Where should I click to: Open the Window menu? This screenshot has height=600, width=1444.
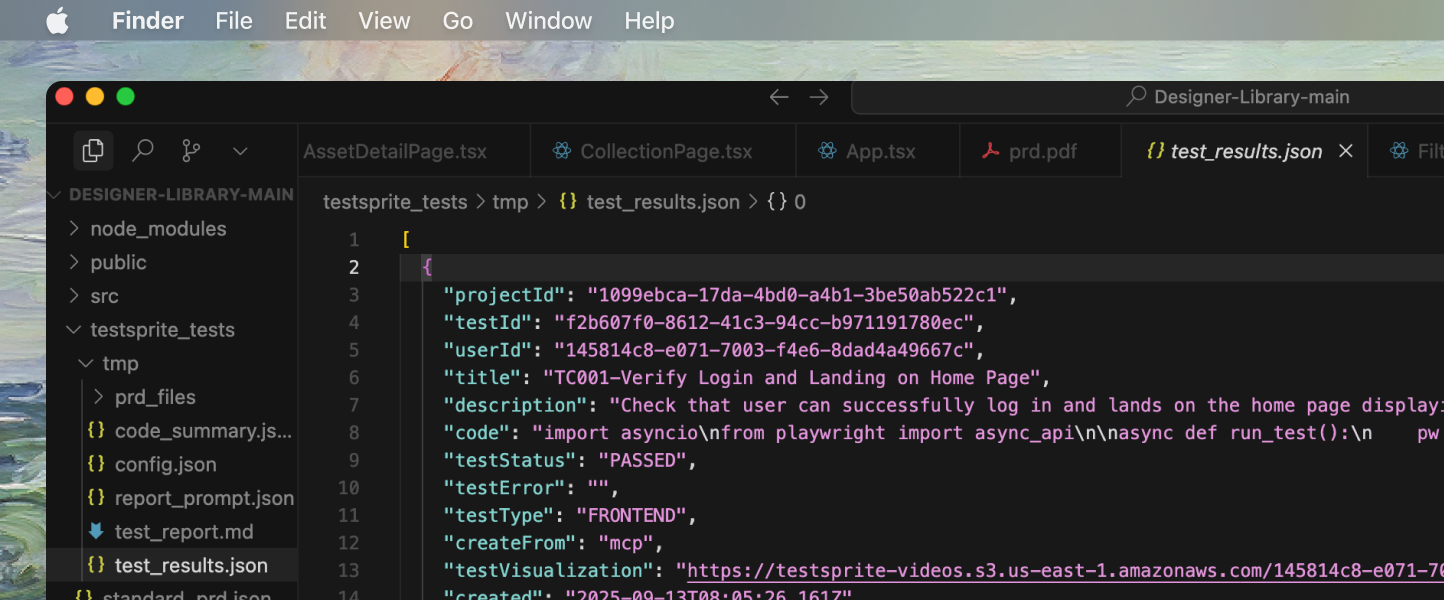click(x=548, y=21)
